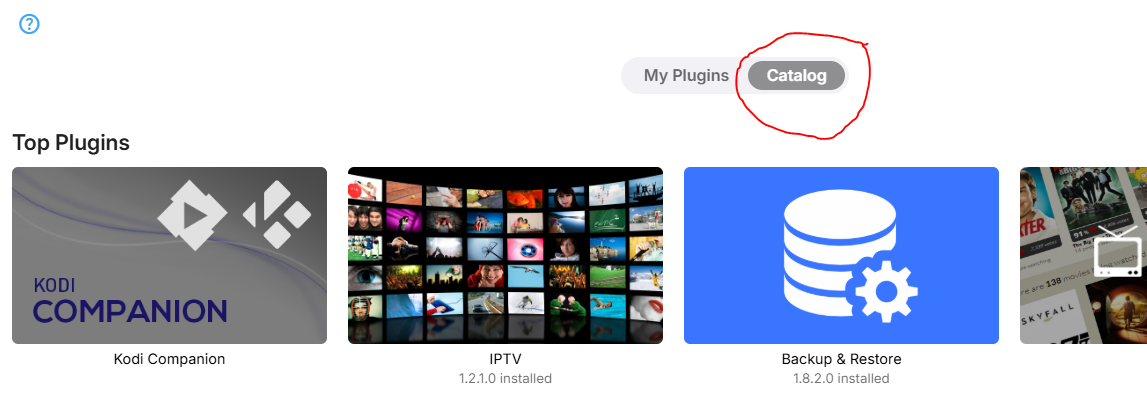Select the Catalog tab
Viewport: 1147px width, 404px height.
(797, 75)
